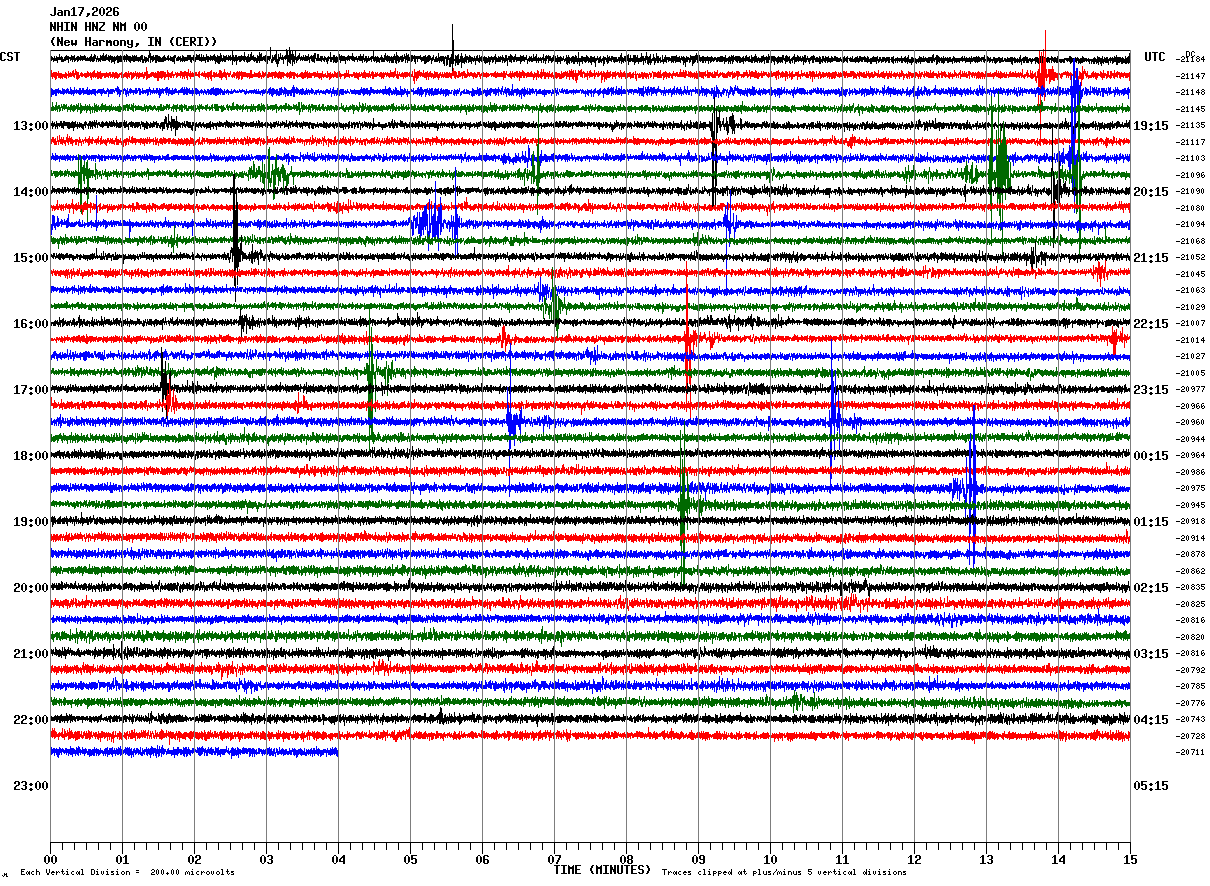Click minute tick label "14" on time axis
The height and width of the screenshot is (886, 1210).
click(1059, 859)
